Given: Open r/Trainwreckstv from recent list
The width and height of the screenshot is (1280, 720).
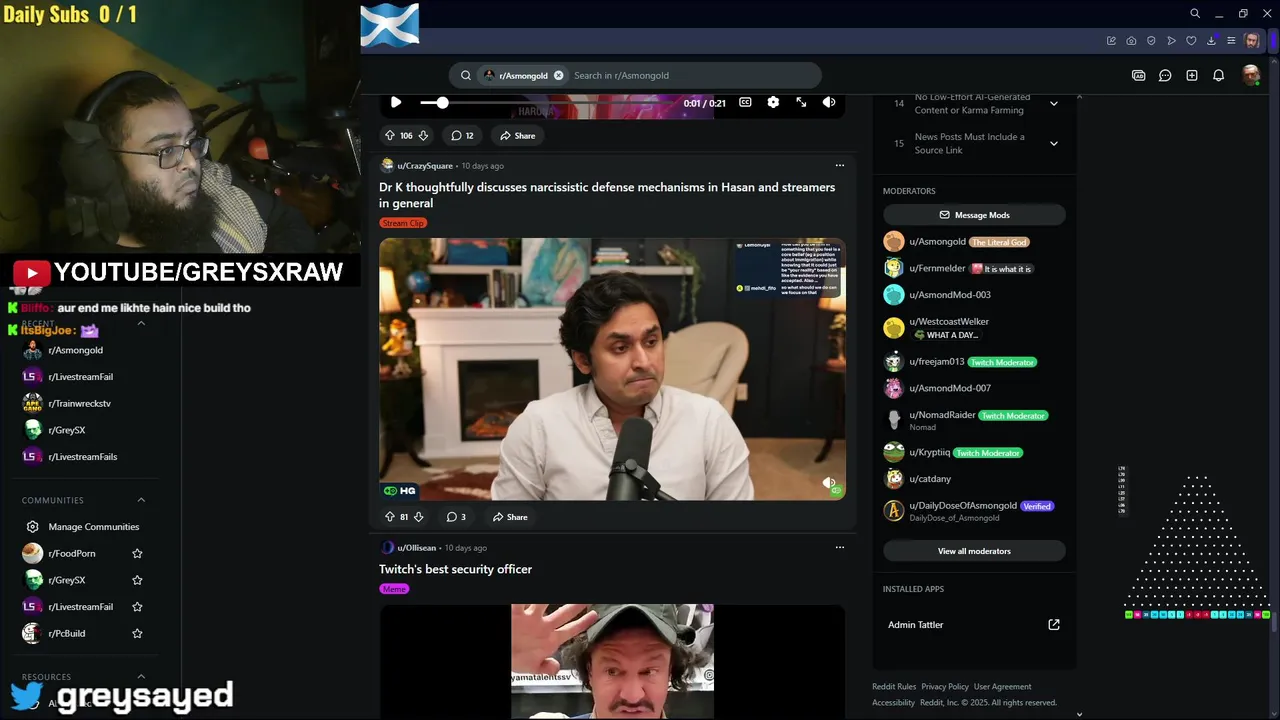Looking at the screenshot, I should pyautogui.click(x=79, y=403).
